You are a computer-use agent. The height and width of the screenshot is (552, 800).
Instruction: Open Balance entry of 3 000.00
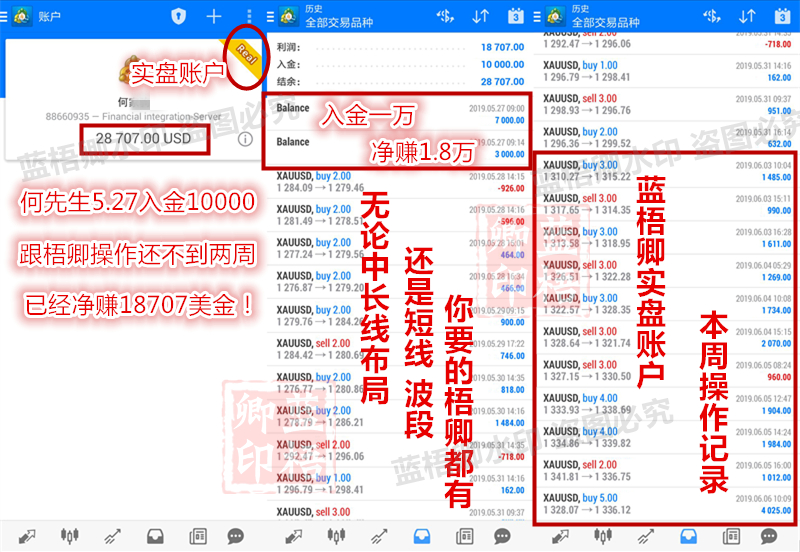pos(400,147)
